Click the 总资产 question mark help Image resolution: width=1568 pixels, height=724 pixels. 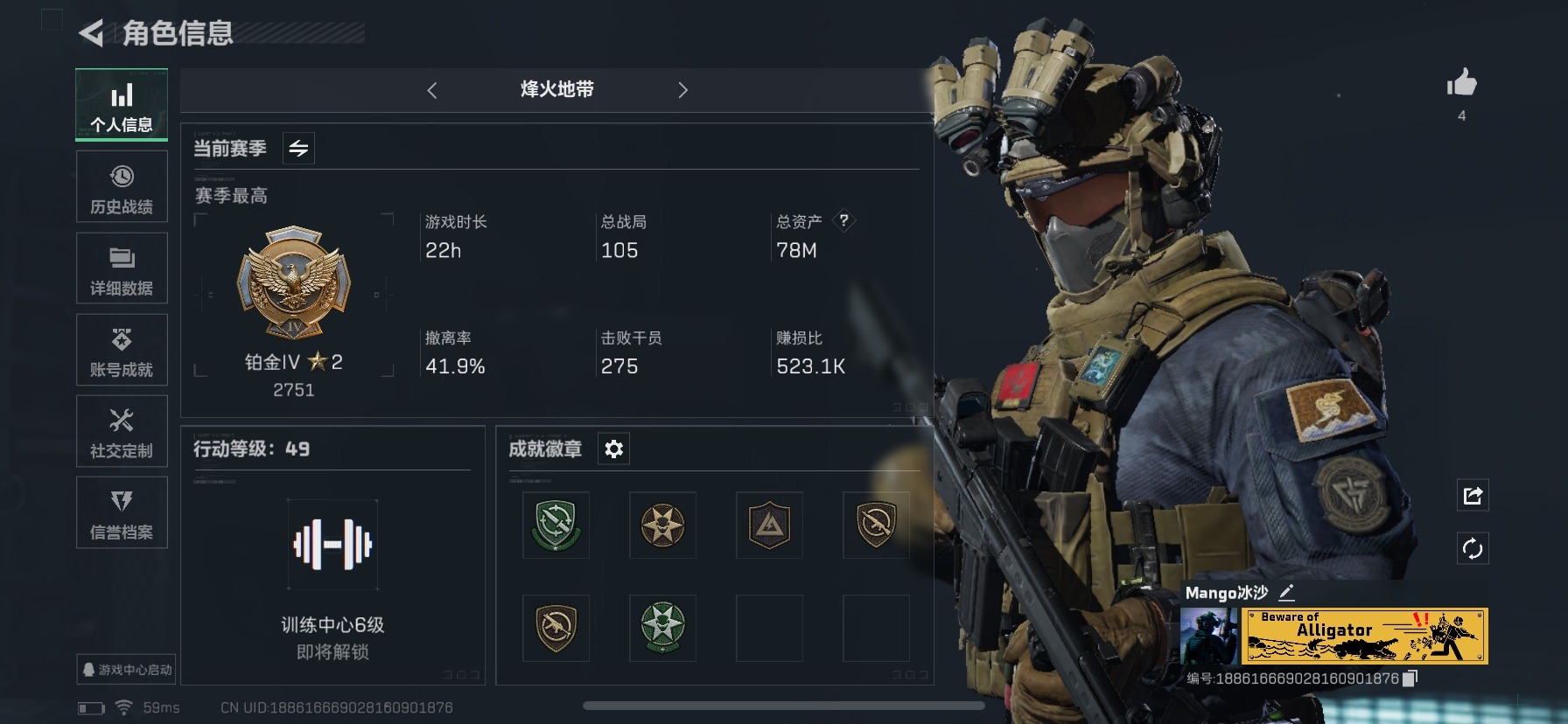coord(843,220)
